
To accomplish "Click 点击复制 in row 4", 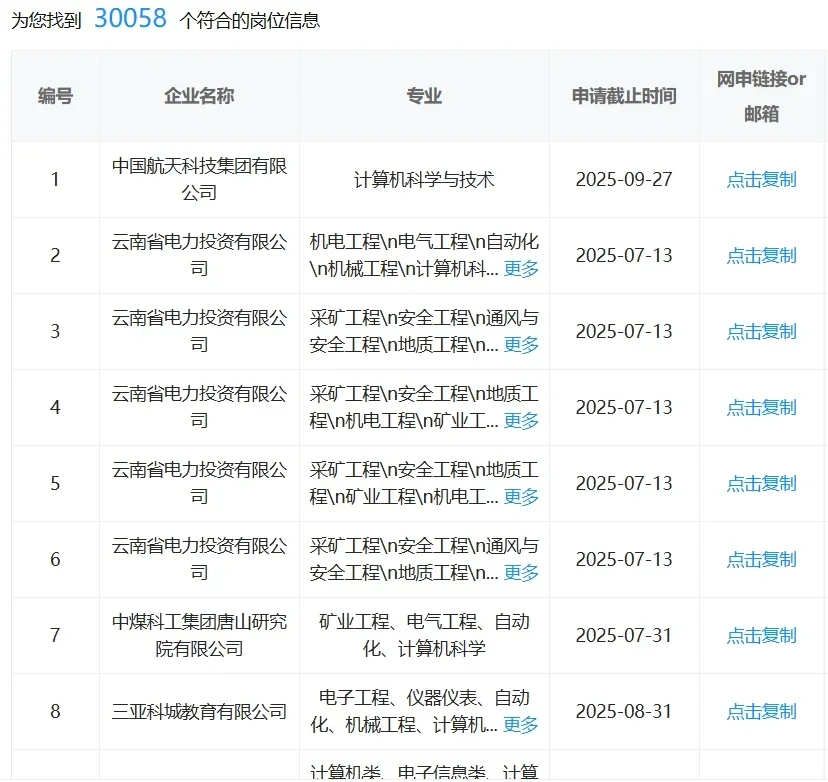I will coord(761,408).
